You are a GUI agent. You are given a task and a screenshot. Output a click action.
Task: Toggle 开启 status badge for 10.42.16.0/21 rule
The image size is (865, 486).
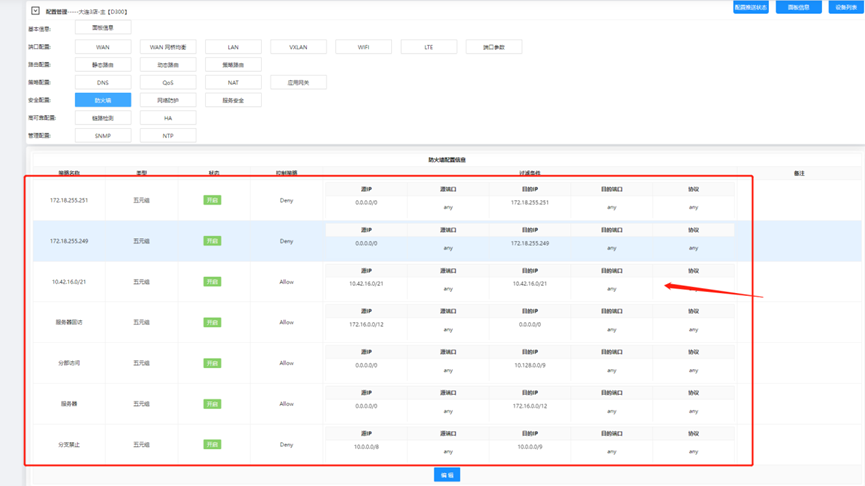(212, 282)
